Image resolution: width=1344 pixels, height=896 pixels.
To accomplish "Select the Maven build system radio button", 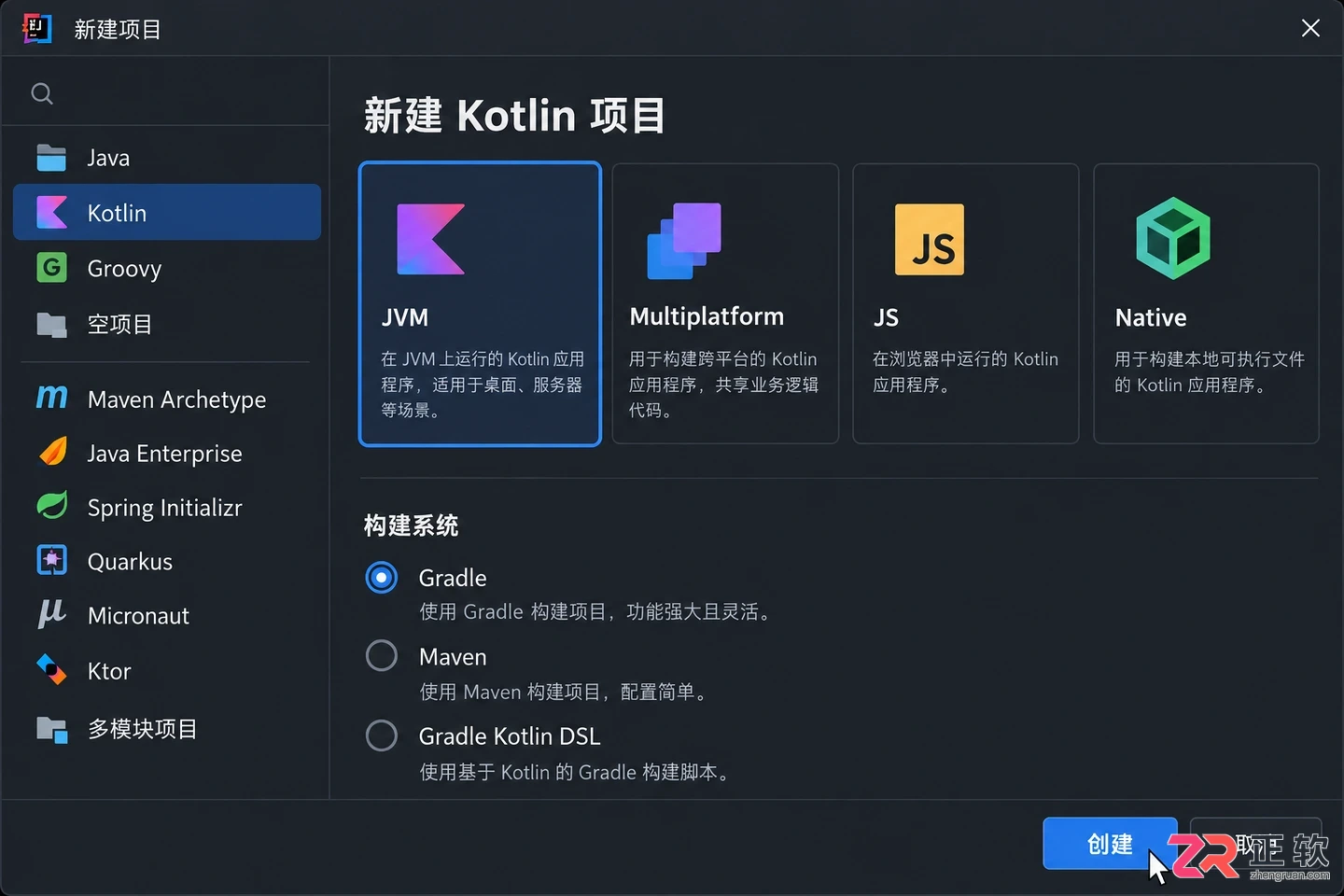I will point(382,656).
